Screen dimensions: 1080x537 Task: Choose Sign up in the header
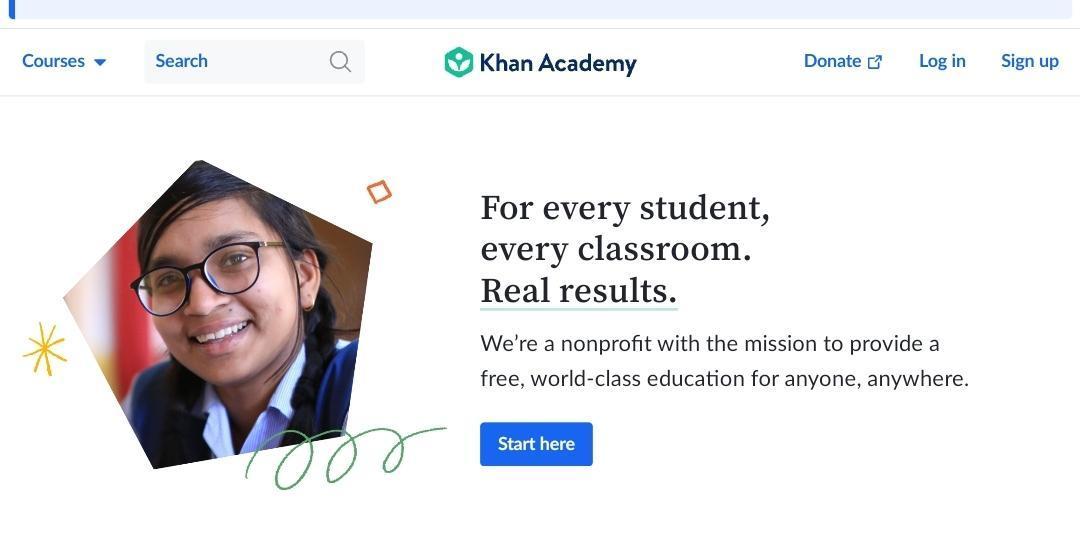(x=1029, y=61)
